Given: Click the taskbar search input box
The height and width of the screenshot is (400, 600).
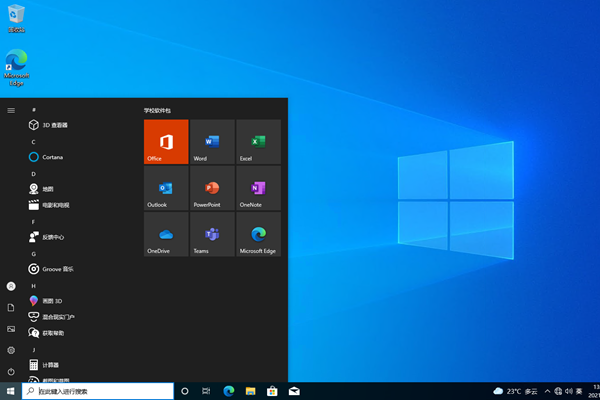Looking at the screenshot, I should 98,391.
